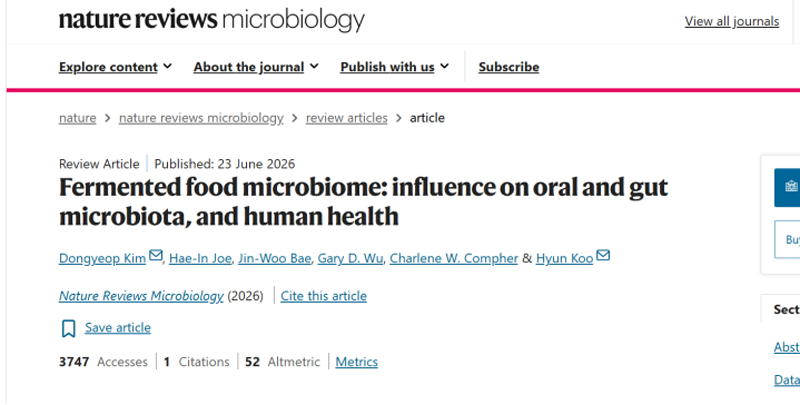Click Cite this article link
800x405 pixels.
pyautogui.click(x=323, y=296)
